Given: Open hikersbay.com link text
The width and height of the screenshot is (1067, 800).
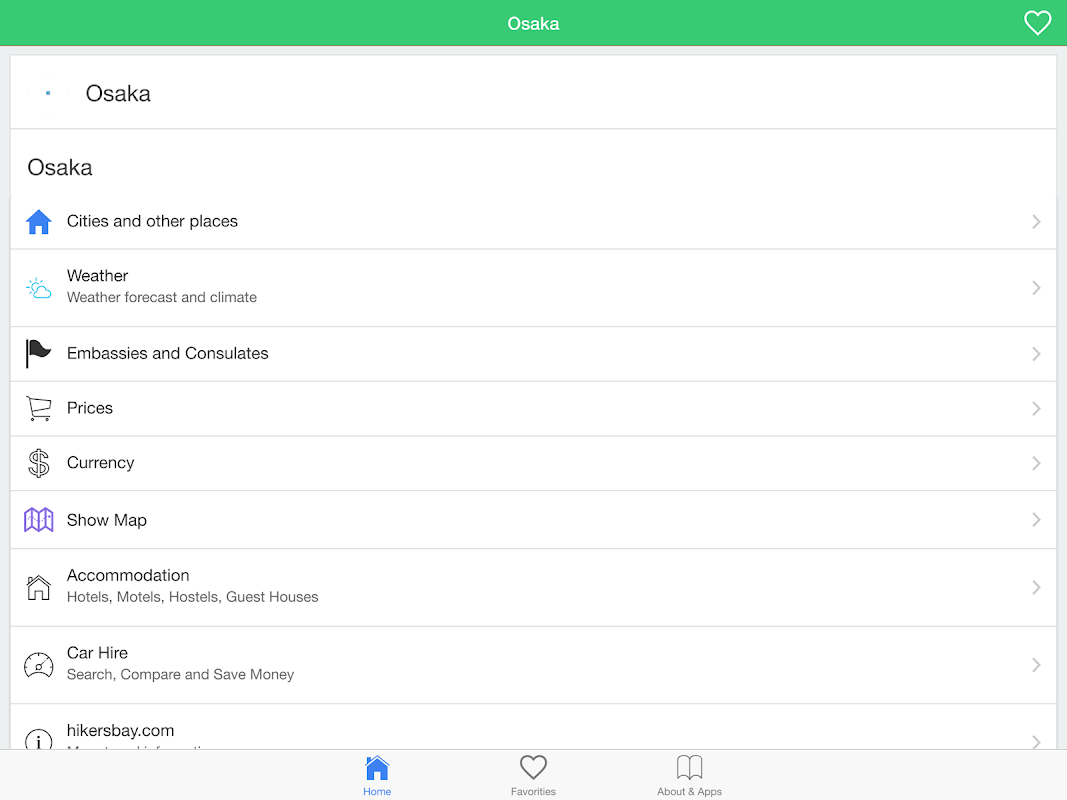Looking at the screenshot, I should pos(120,730).
